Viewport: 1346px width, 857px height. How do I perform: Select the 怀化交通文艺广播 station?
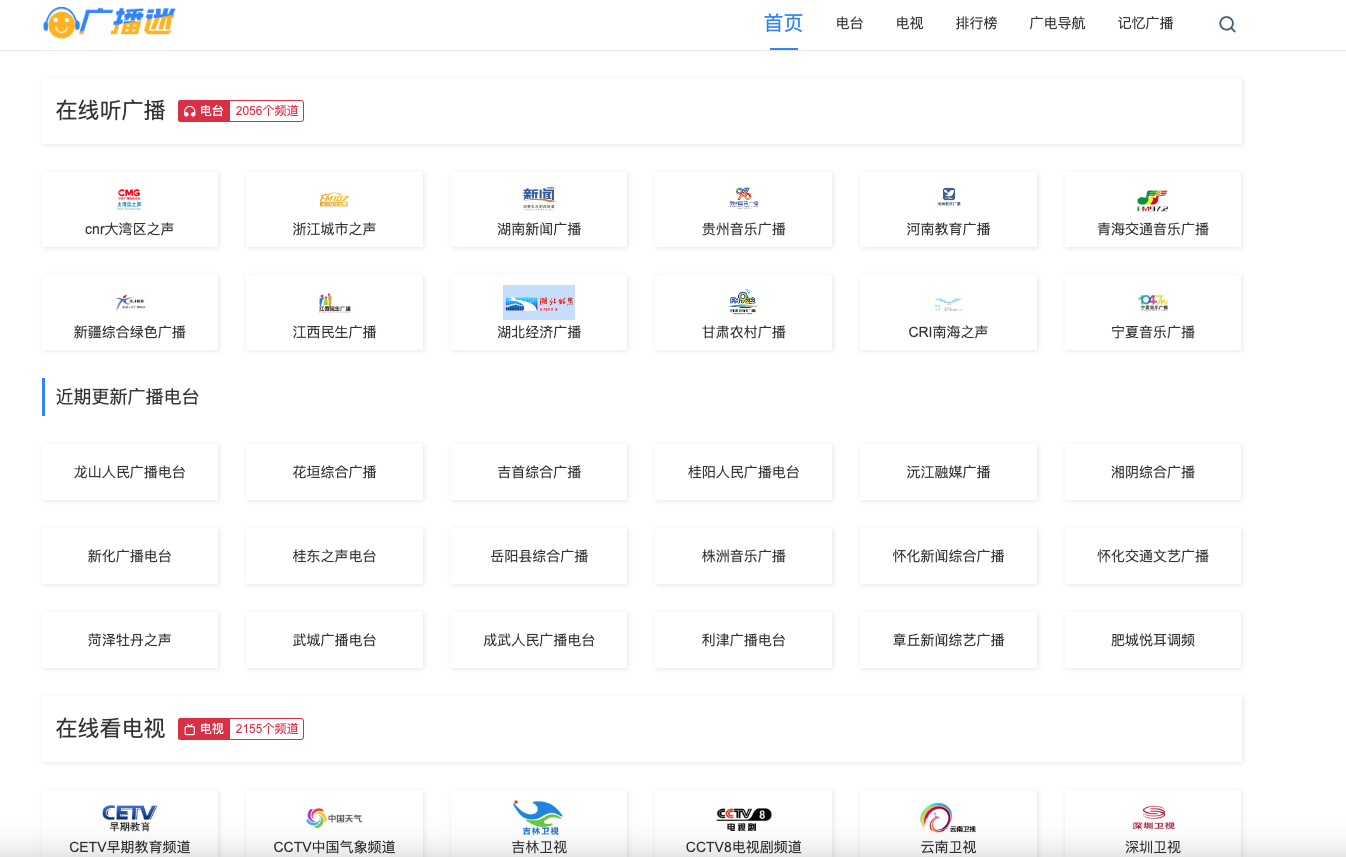coord(1152,556)
